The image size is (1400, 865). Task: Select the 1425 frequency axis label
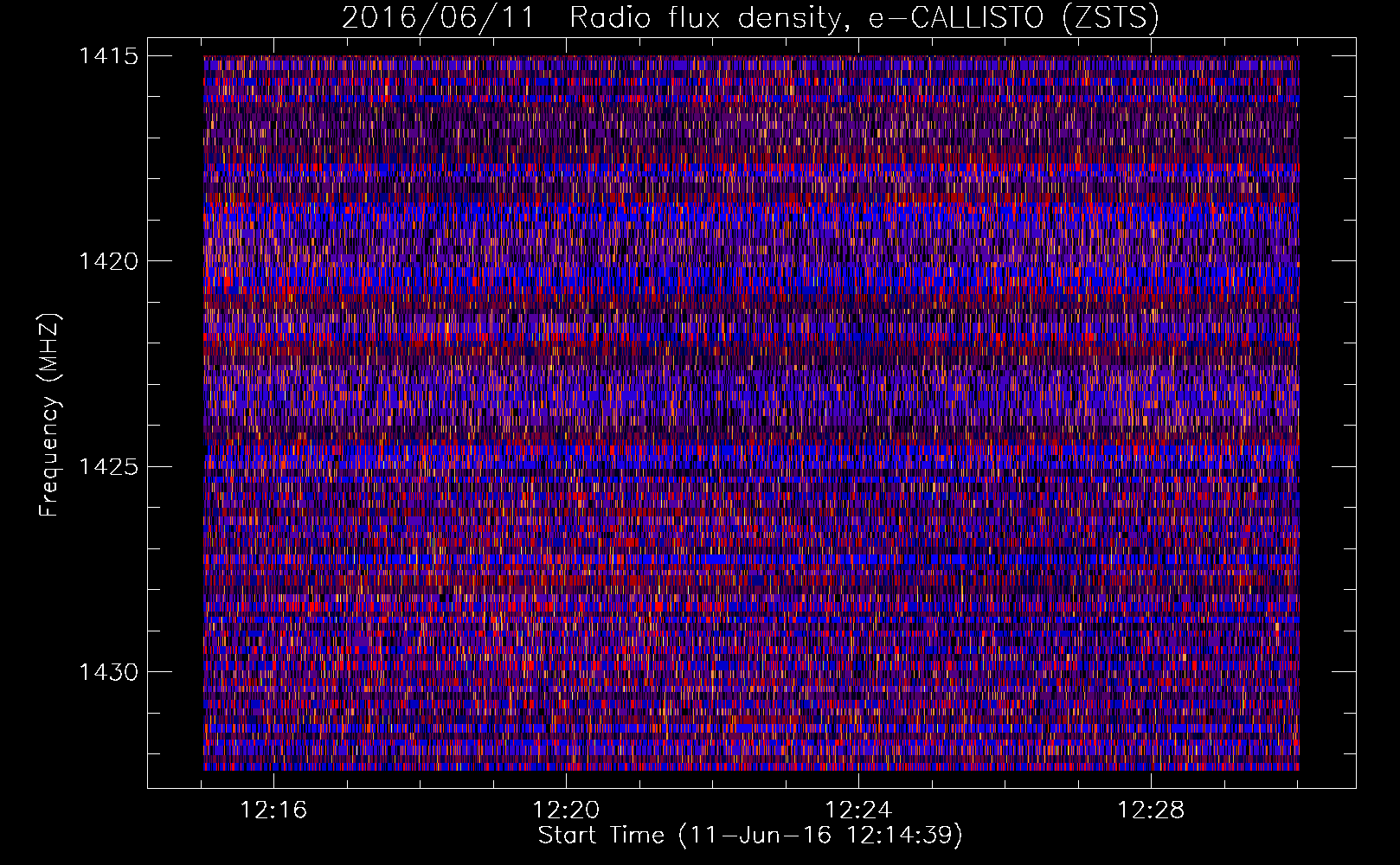point(108,467)
